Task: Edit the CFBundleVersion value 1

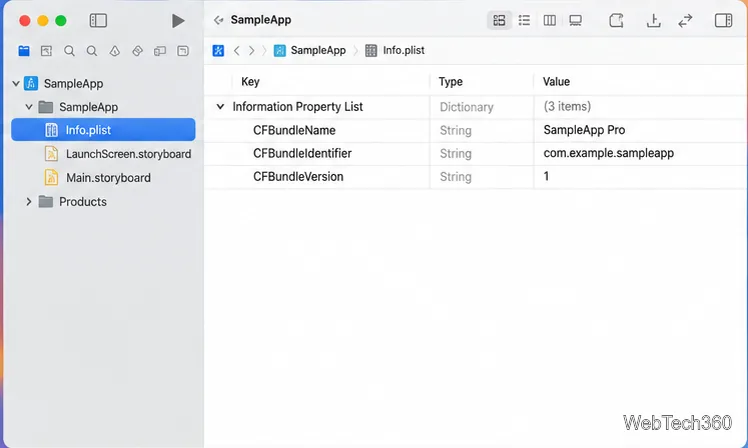Action: click(x=546, y=177)
